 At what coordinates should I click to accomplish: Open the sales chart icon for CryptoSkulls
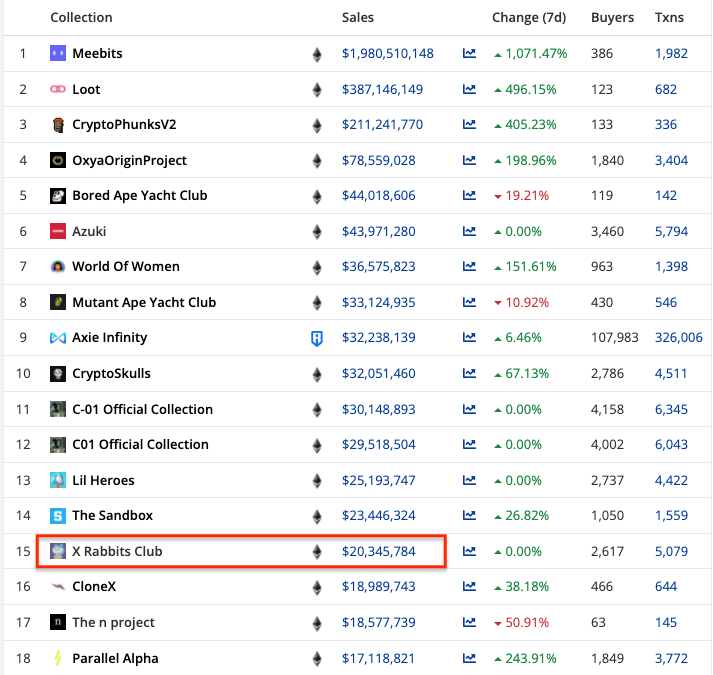point(469,374)
